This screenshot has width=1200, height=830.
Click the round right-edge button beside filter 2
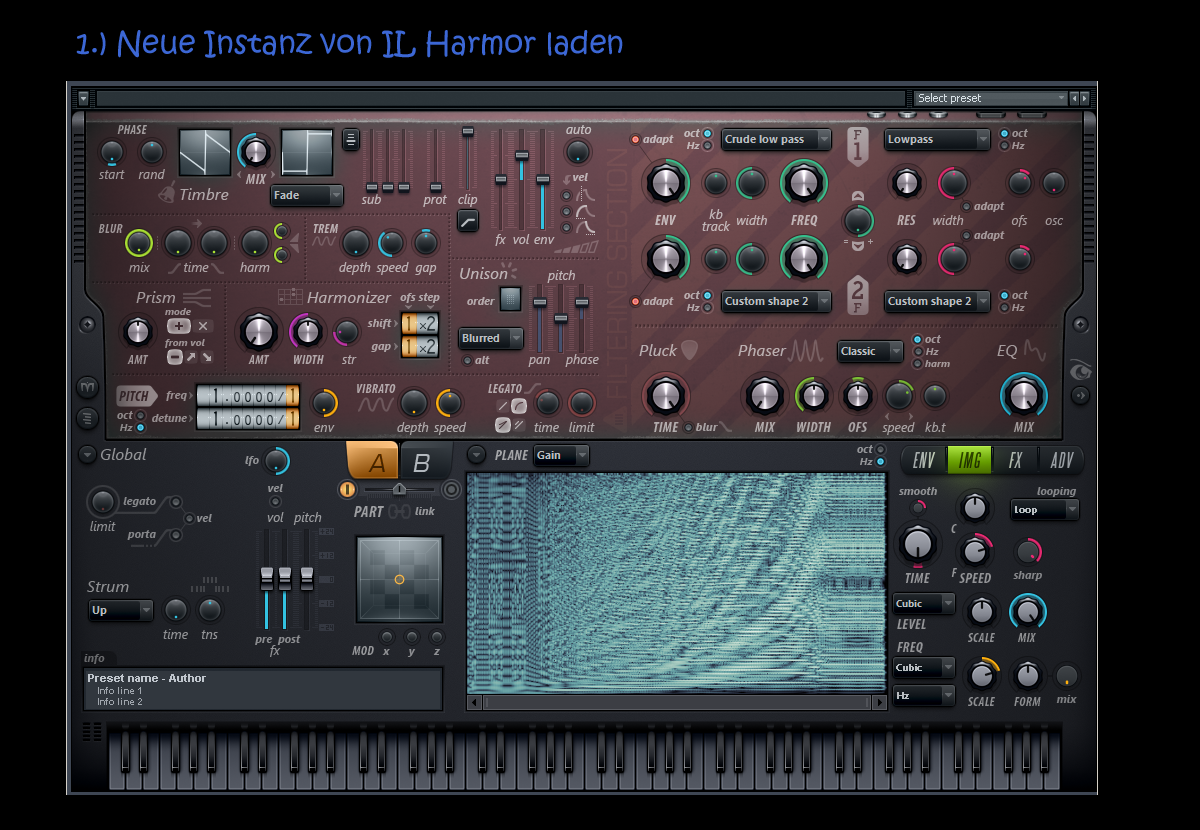click(x=1080, y=325)
